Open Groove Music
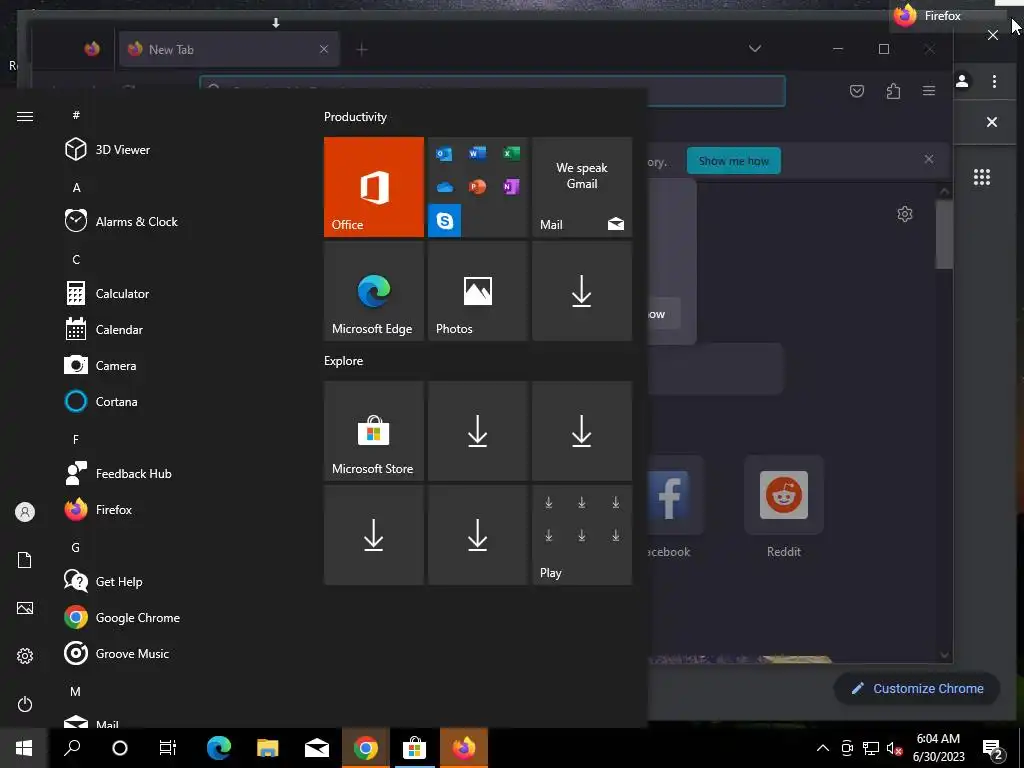Image resolution: width=1024 pixels, height=768 pixels. tap(117, 653)
